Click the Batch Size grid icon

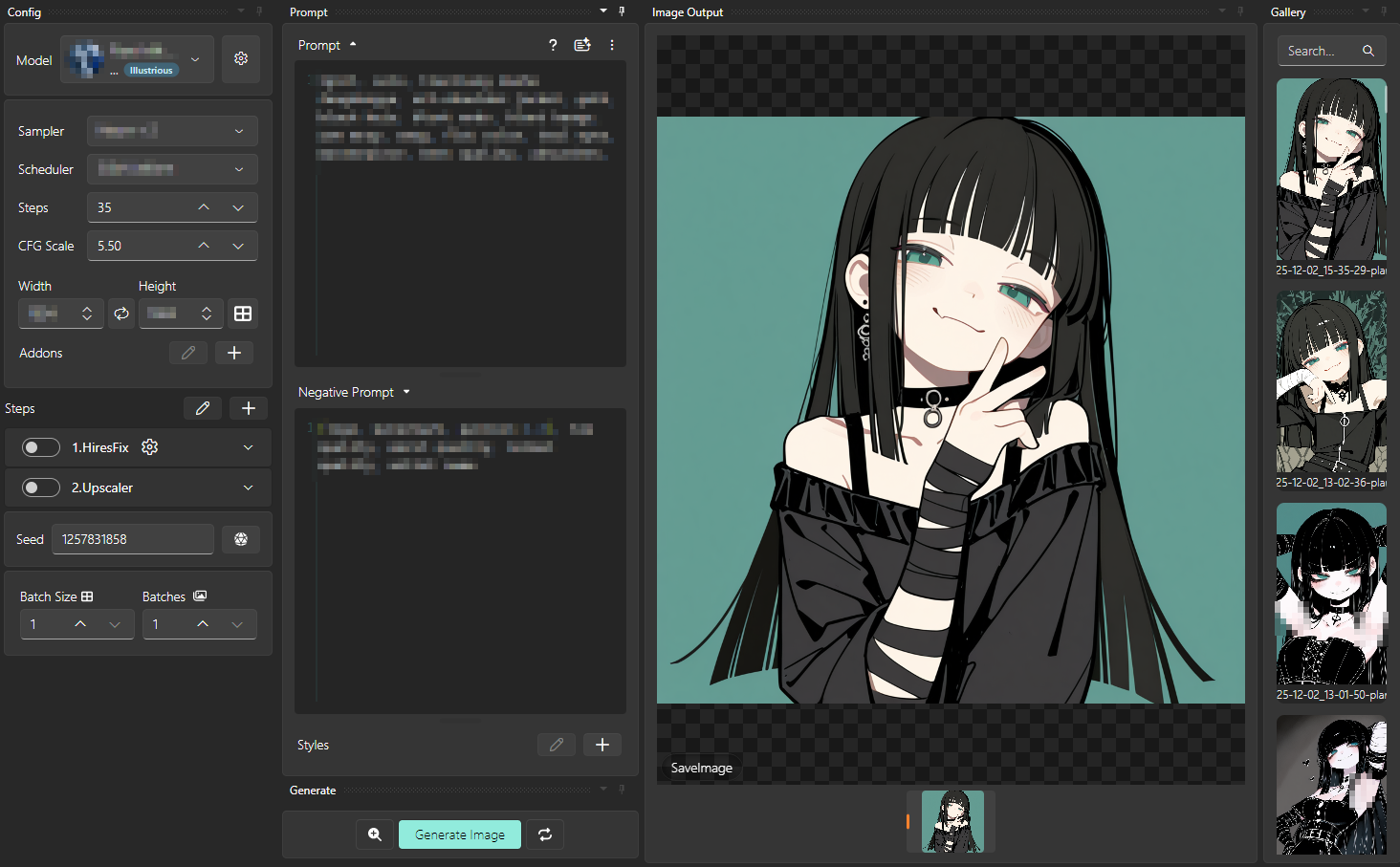87,596
